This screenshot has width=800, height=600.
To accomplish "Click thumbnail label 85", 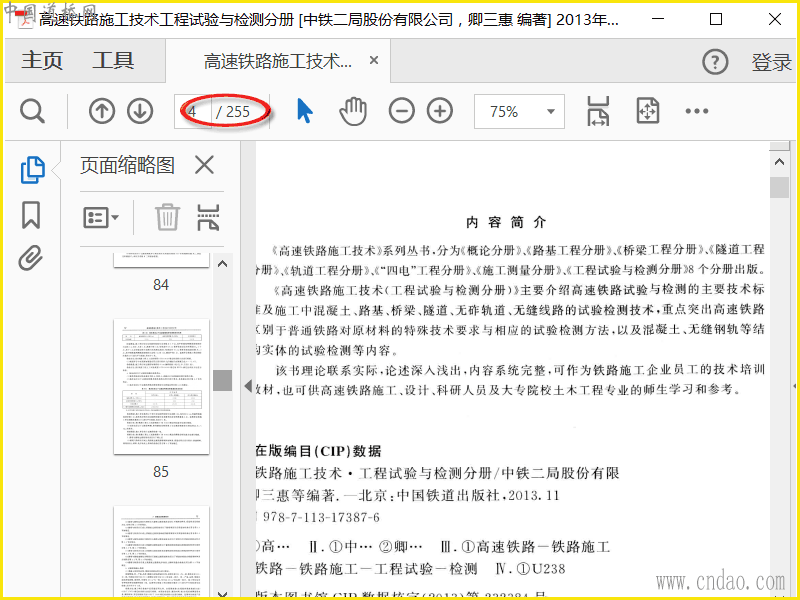I will (x=161, y=471).
